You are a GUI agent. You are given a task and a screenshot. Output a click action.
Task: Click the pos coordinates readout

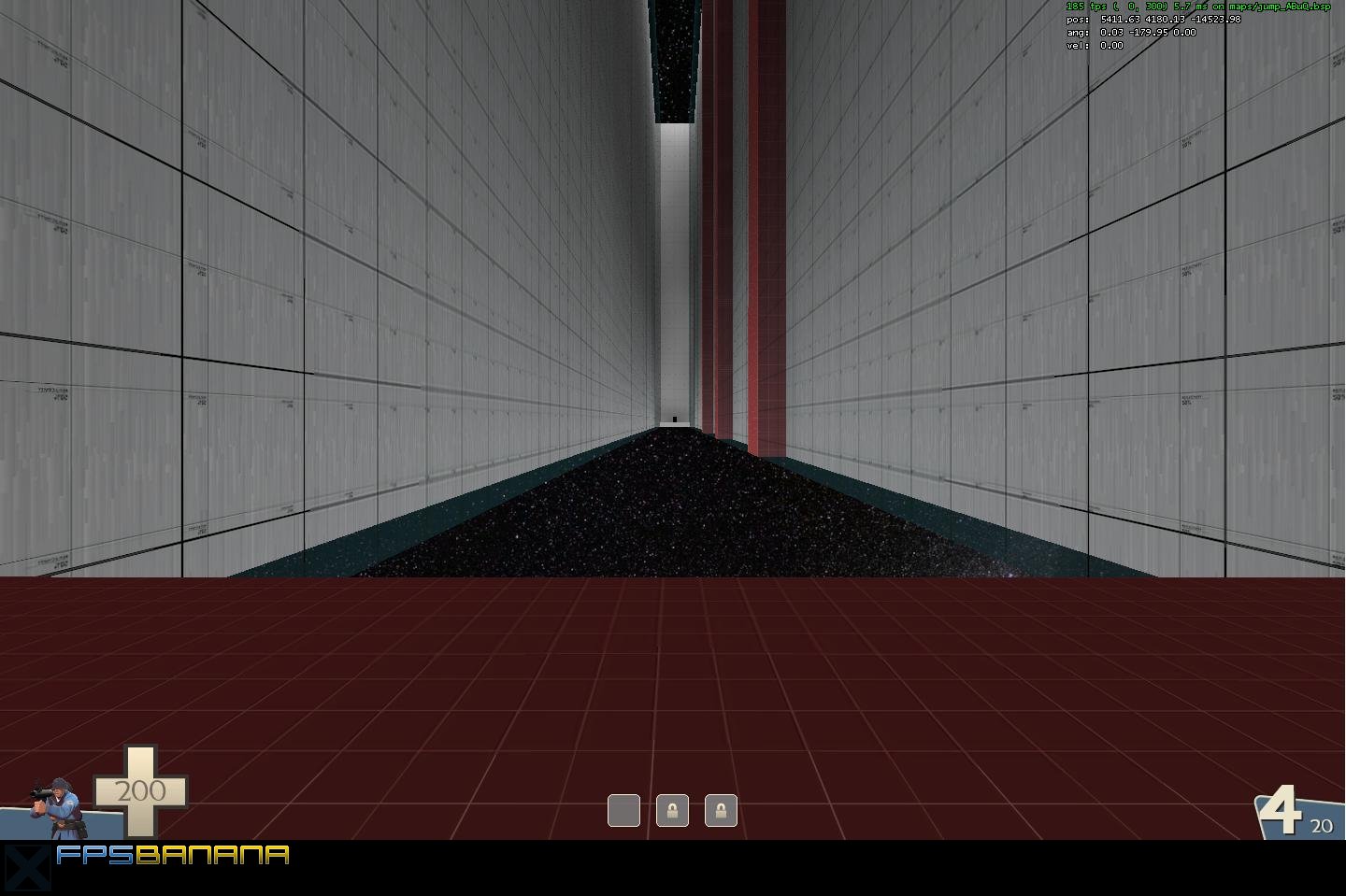point(1153,20)
